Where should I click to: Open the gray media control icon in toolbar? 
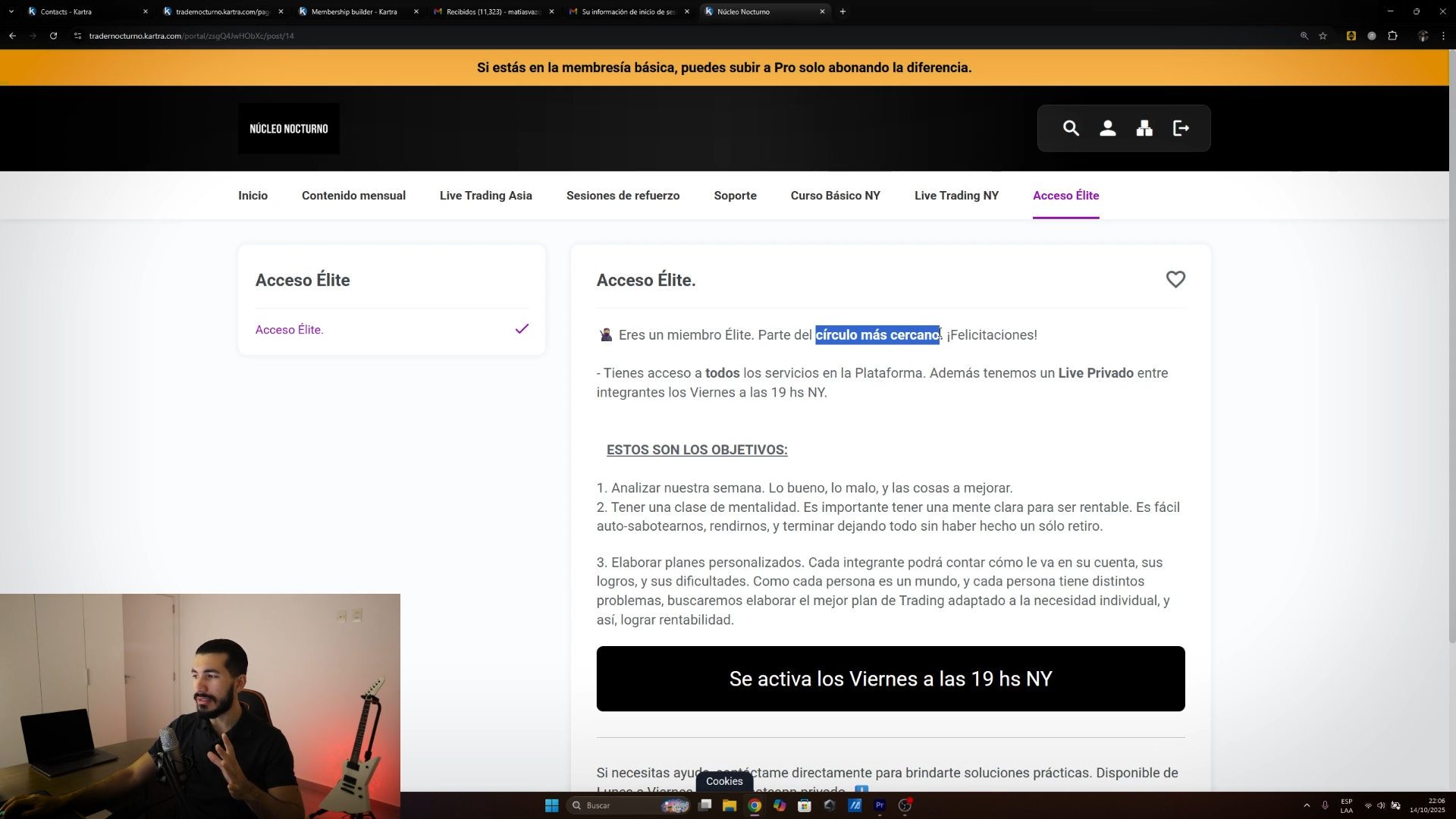coord(1372,36)
